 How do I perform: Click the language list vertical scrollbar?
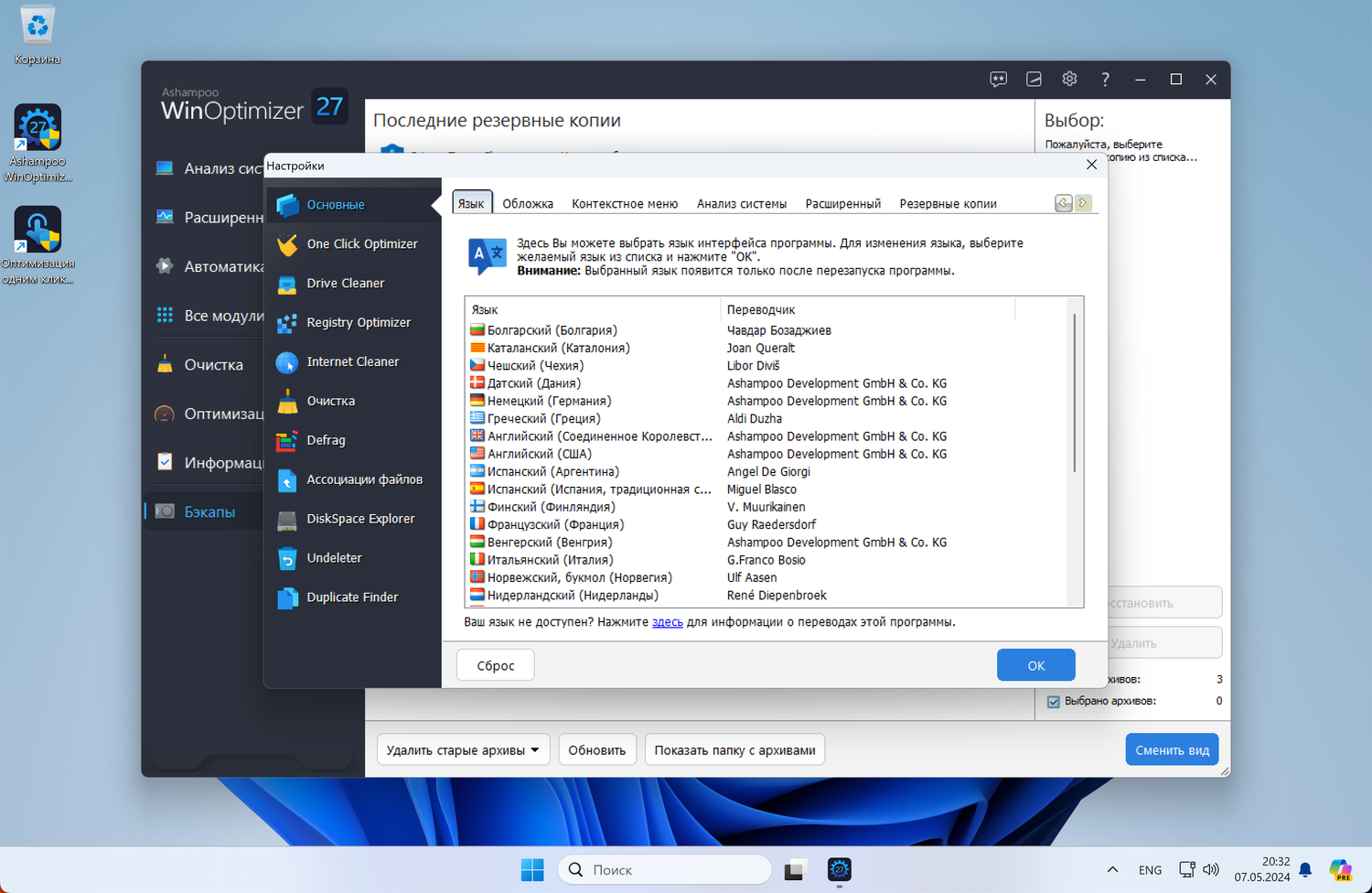point(1075,393)
